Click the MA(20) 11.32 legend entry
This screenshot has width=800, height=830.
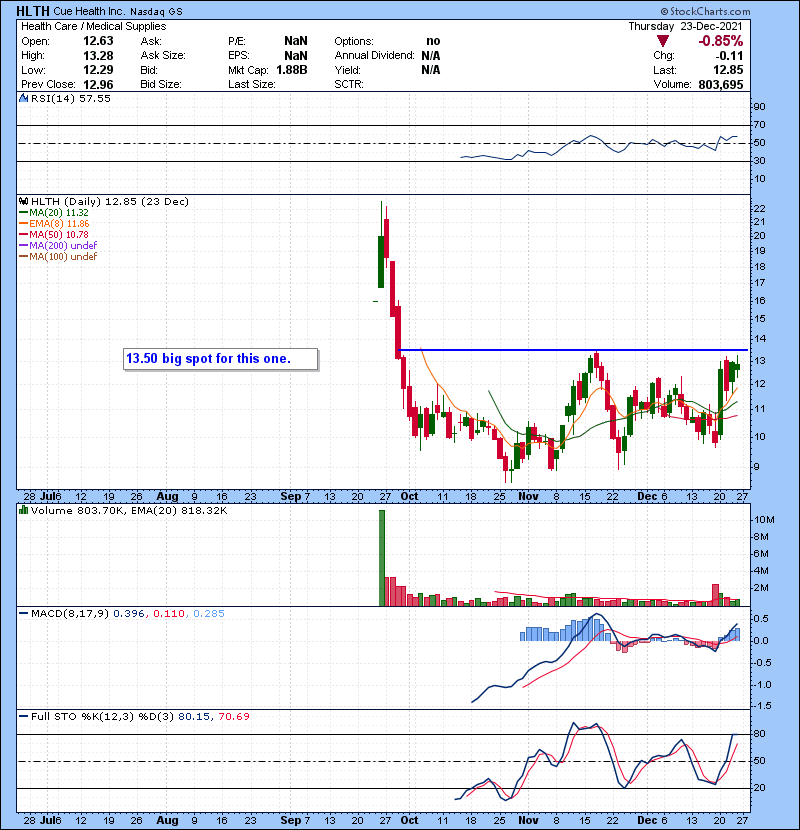click(54, 213)
